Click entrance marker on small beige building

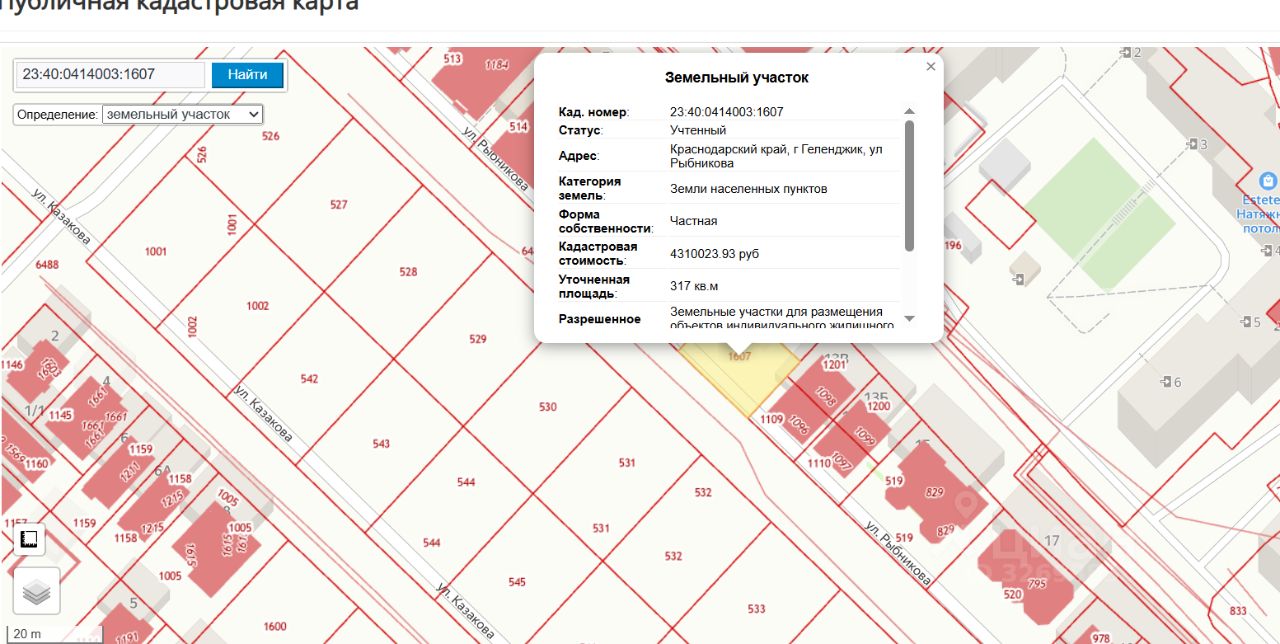[1018, 279]
